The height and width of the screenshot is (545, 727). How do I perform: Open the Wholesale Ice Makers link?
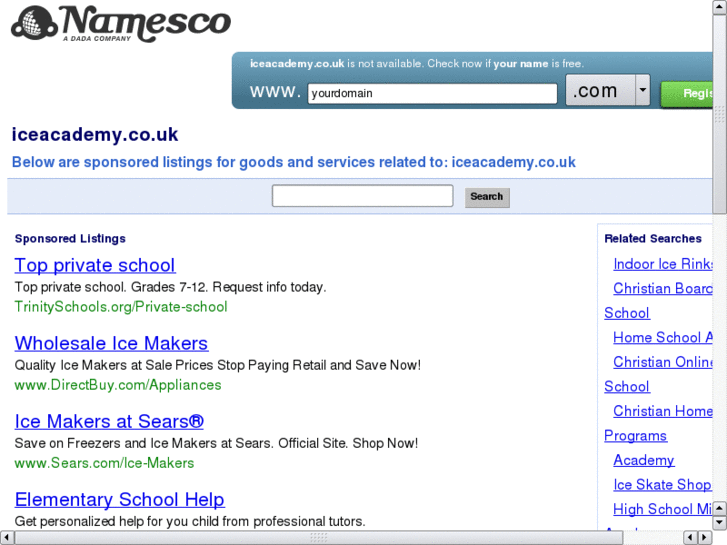[x=111, y=343]
